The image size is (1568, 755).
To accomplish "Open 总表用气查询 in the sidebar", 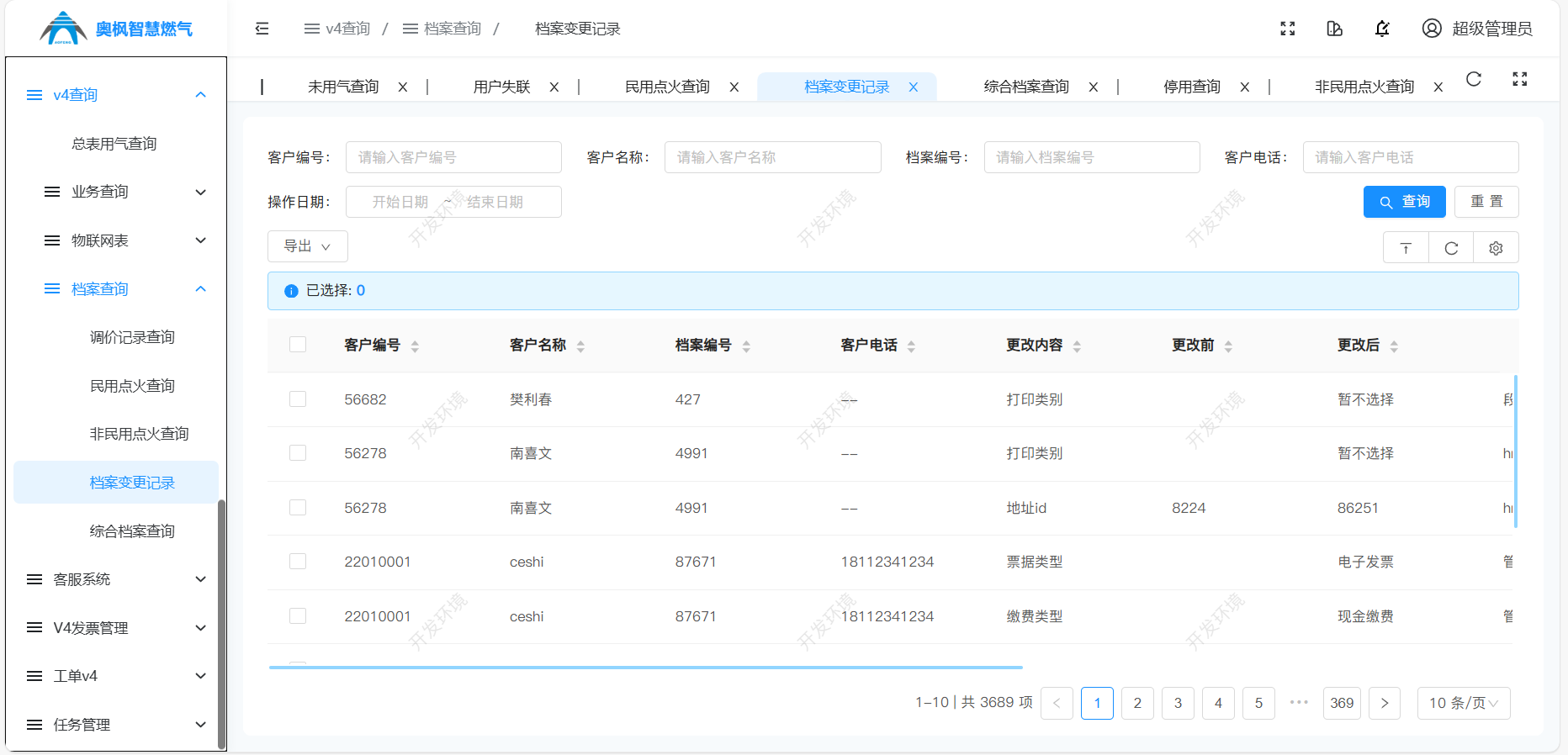I will [x=114, y=144].
